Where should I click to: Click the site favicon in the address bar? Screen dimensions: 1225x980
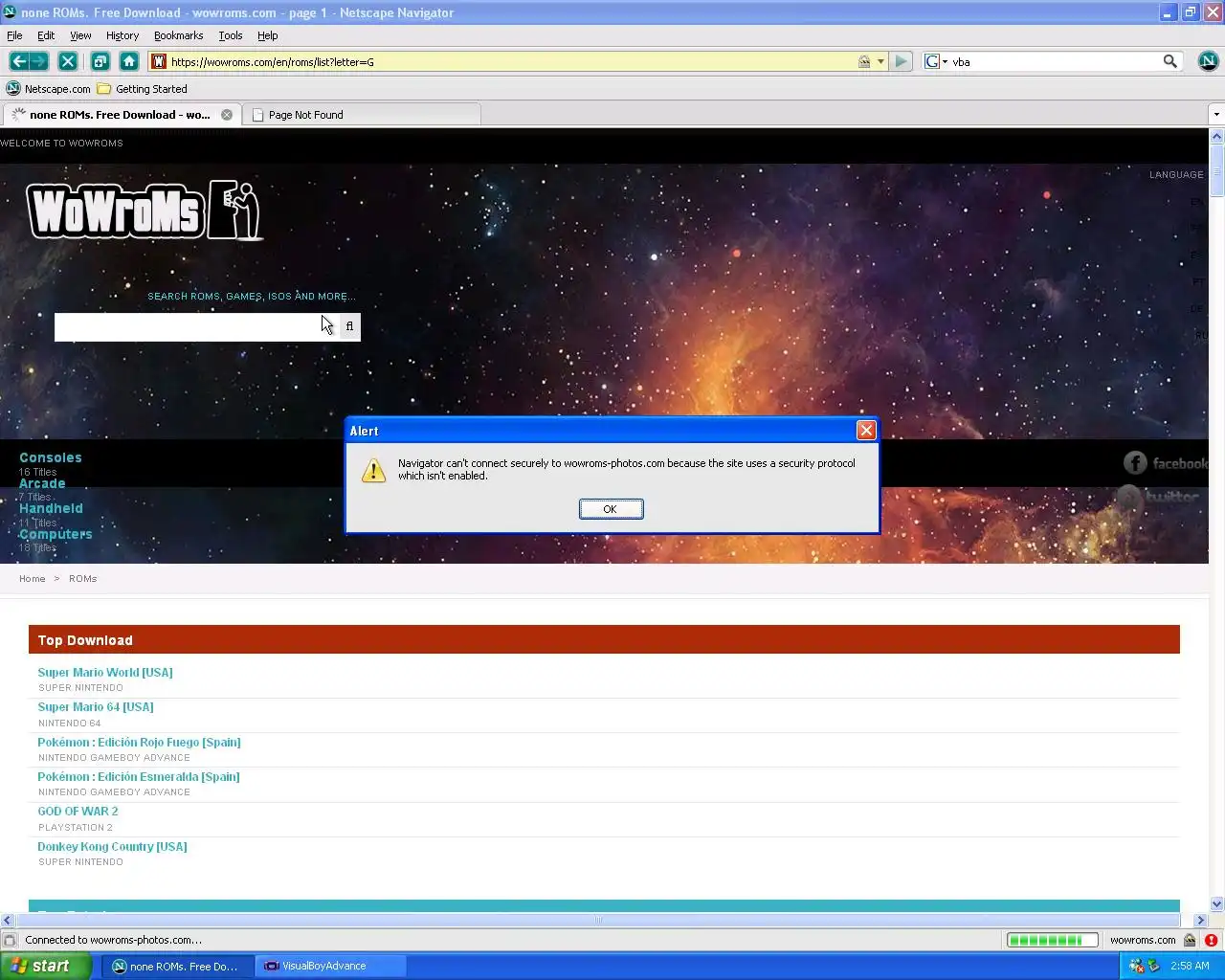pyautogui.click(x=159, y=61)
